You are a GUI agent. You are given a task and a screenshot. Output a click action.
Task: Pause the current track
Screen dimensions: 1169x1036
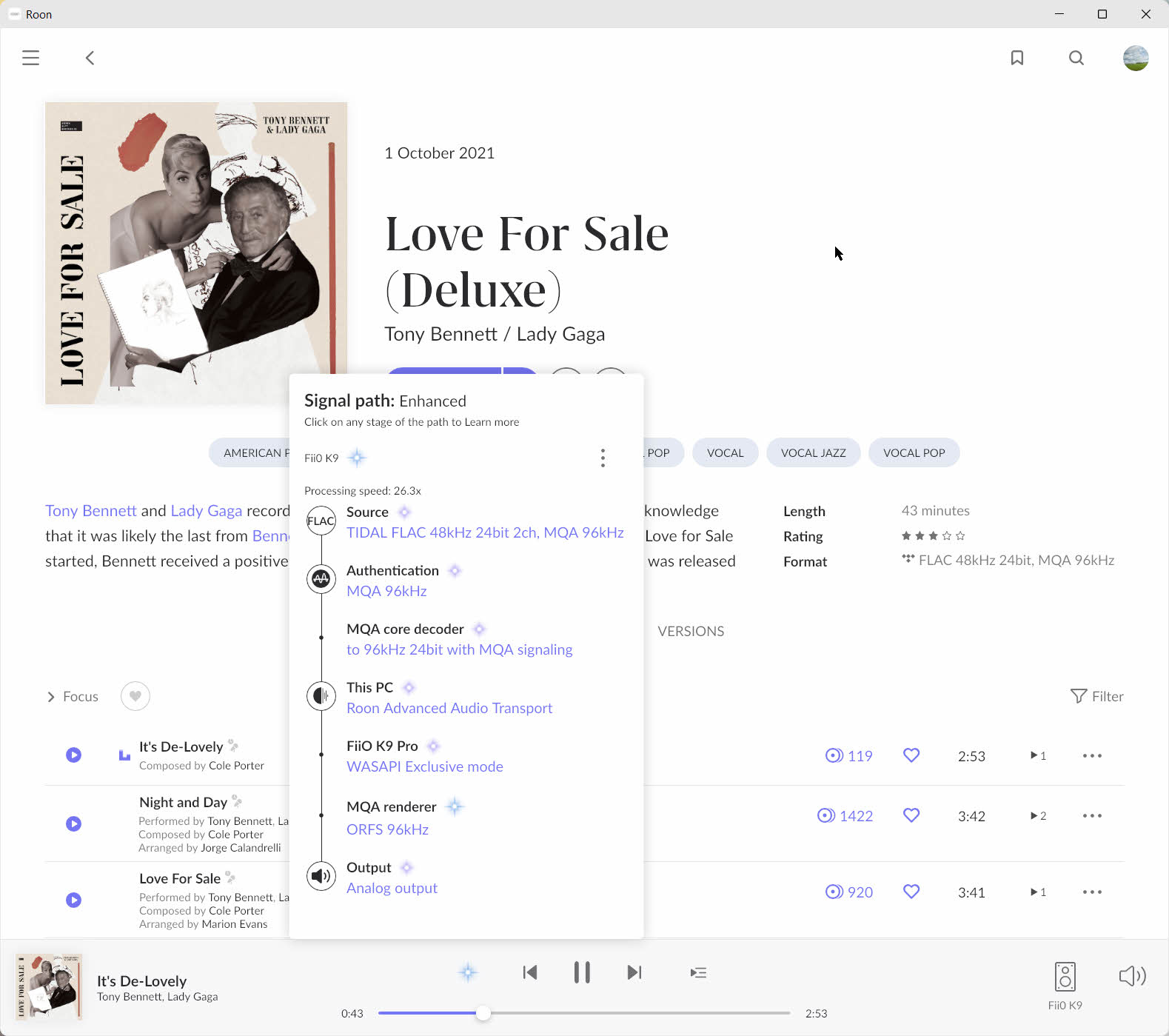click(x=582, y=972)
